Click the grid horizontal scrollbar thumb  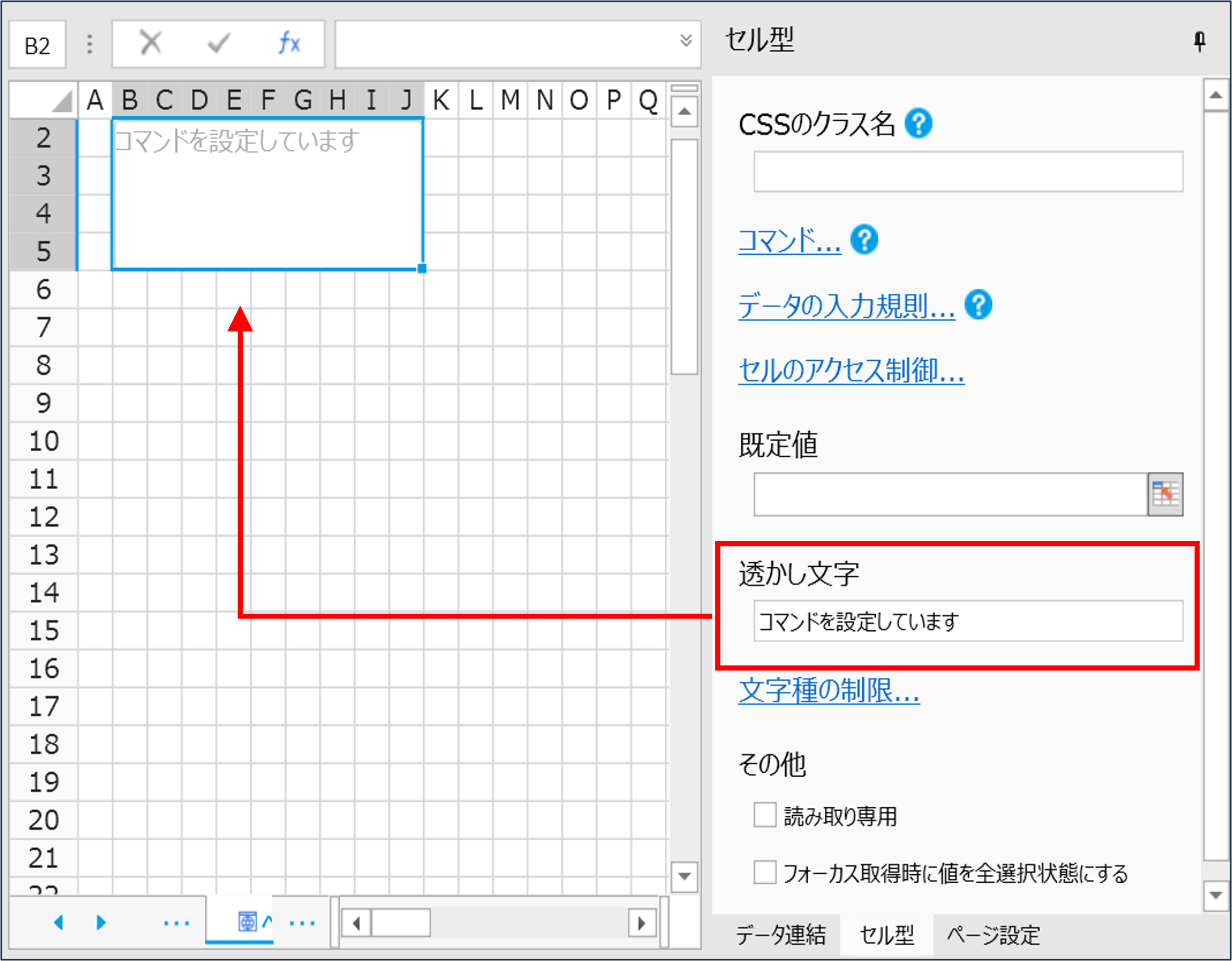click(400, 923)
